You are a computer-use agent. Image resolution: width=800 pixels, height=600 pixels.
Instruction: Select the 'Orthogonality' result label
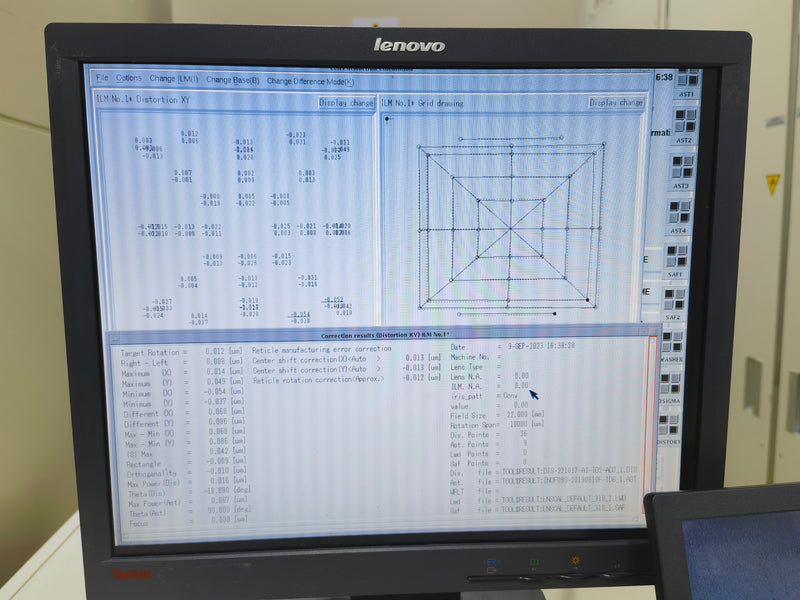152,474
